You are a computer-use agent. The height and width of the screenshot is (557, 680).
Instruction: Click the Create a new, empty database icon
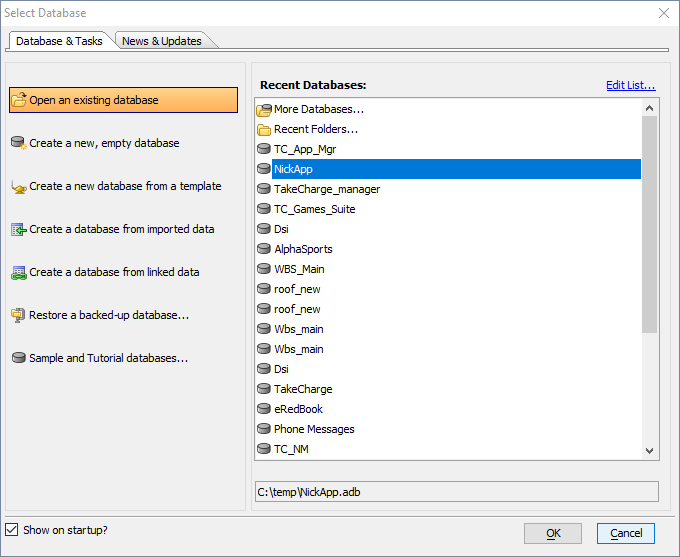[x=19, y=143]
